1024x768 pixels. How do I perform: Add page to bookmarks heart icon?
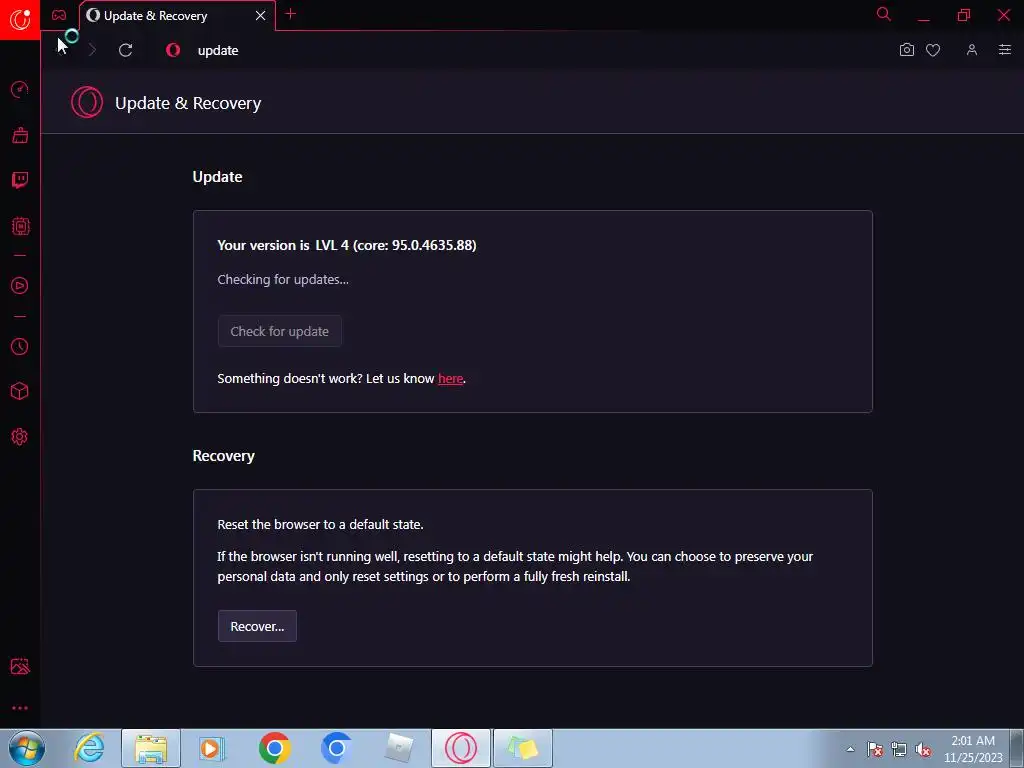(x=933, y=50)
